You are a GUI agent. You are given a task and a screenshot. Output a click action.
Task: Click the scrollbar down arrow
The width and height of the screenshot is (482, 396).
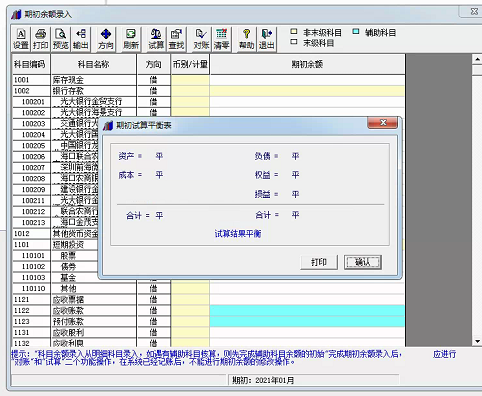click(477, 341)
